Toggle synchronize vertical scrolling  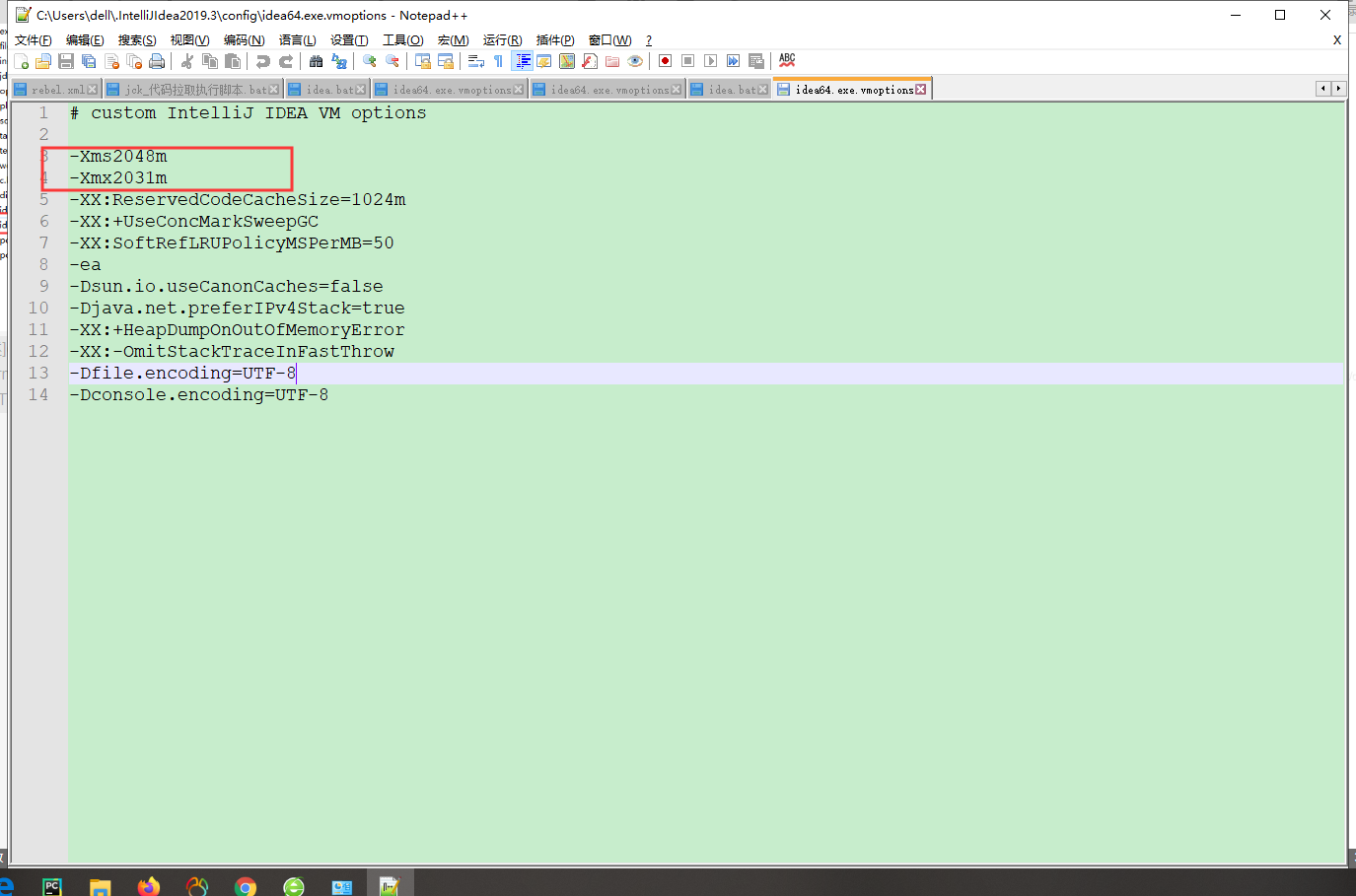424,61
